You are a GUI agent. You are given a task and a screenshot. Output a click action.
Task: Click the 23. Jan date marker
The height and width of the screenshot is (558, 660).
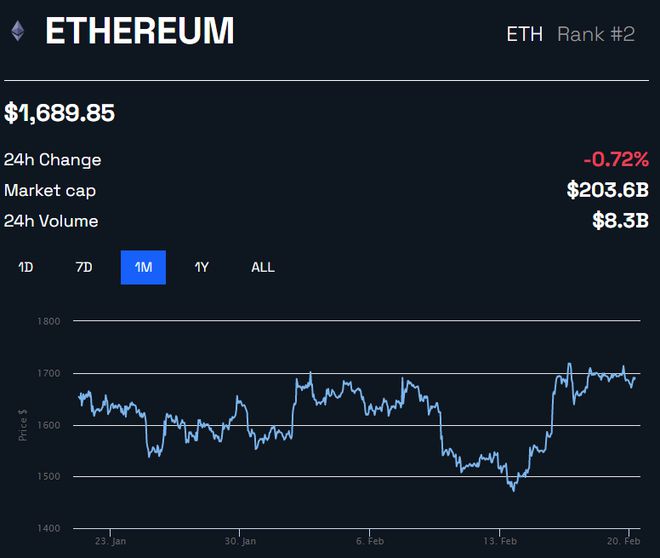tap(111, 540)
